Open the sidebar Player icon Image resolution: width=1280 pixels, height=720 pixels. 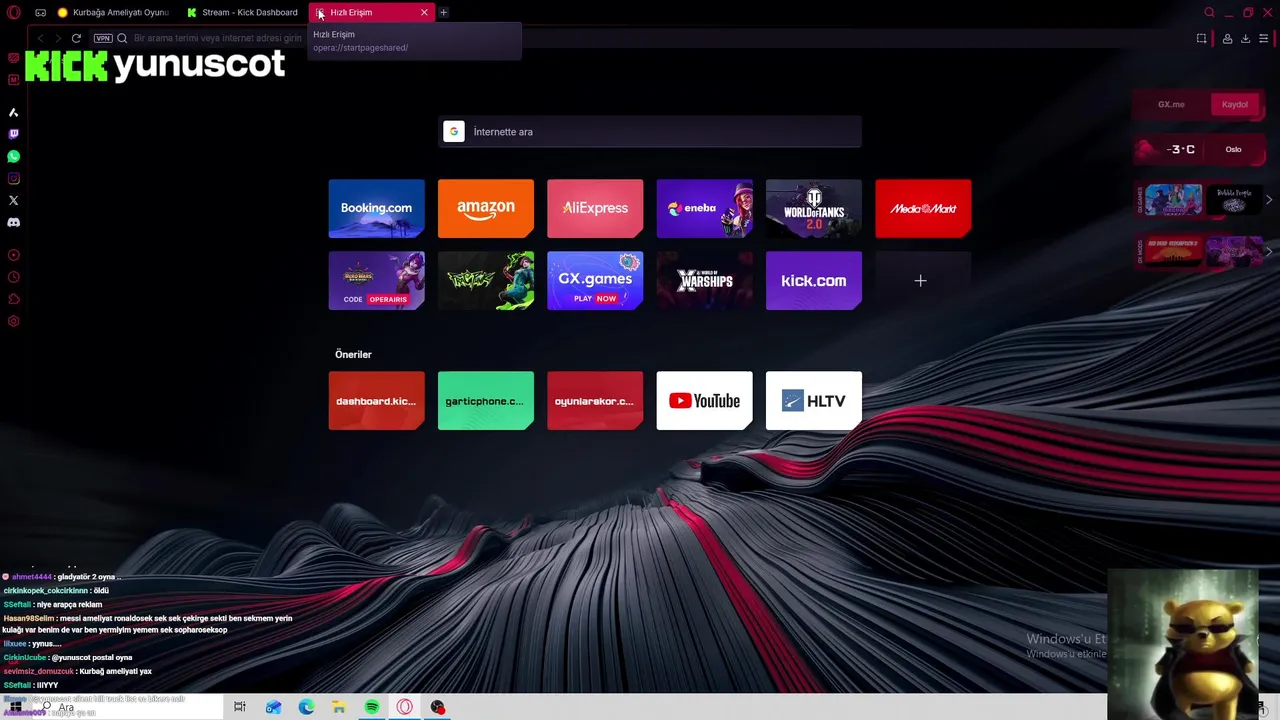tap(13, 255)
